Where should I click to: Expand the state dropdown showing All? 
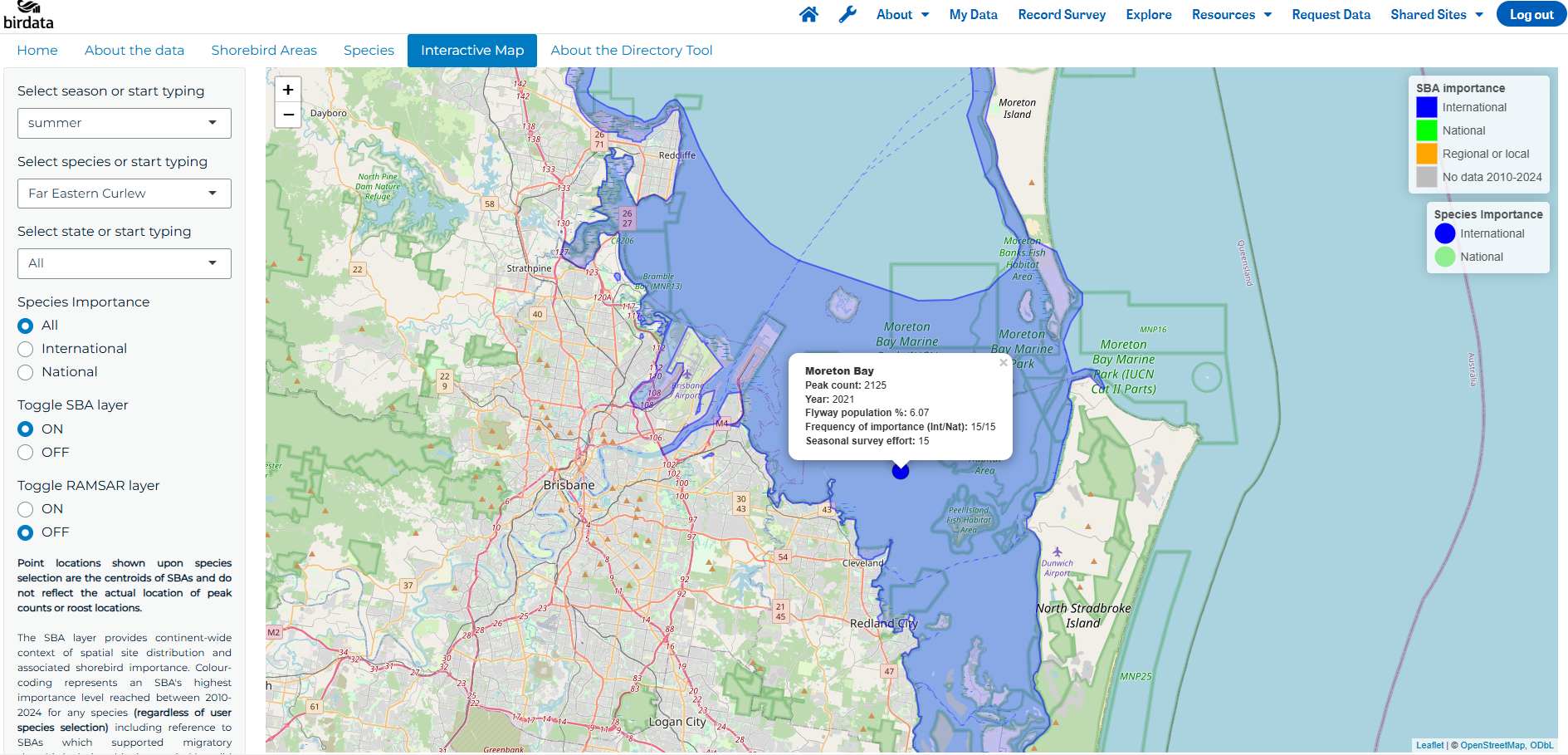(x=125, y=263)
